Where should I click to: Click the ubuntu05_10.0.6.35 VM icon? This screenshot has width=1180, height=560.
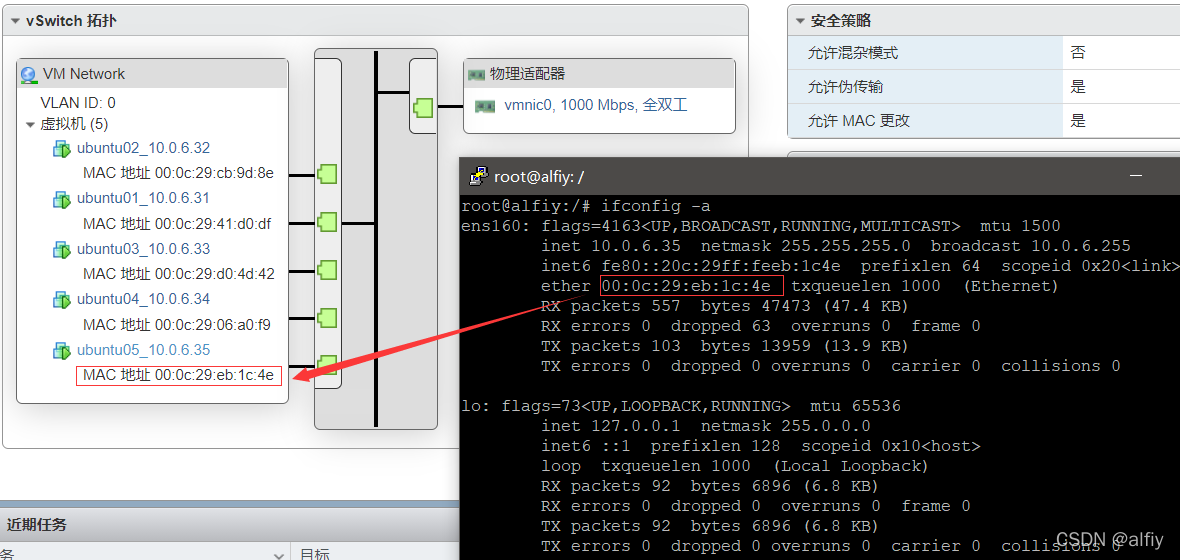62,350
